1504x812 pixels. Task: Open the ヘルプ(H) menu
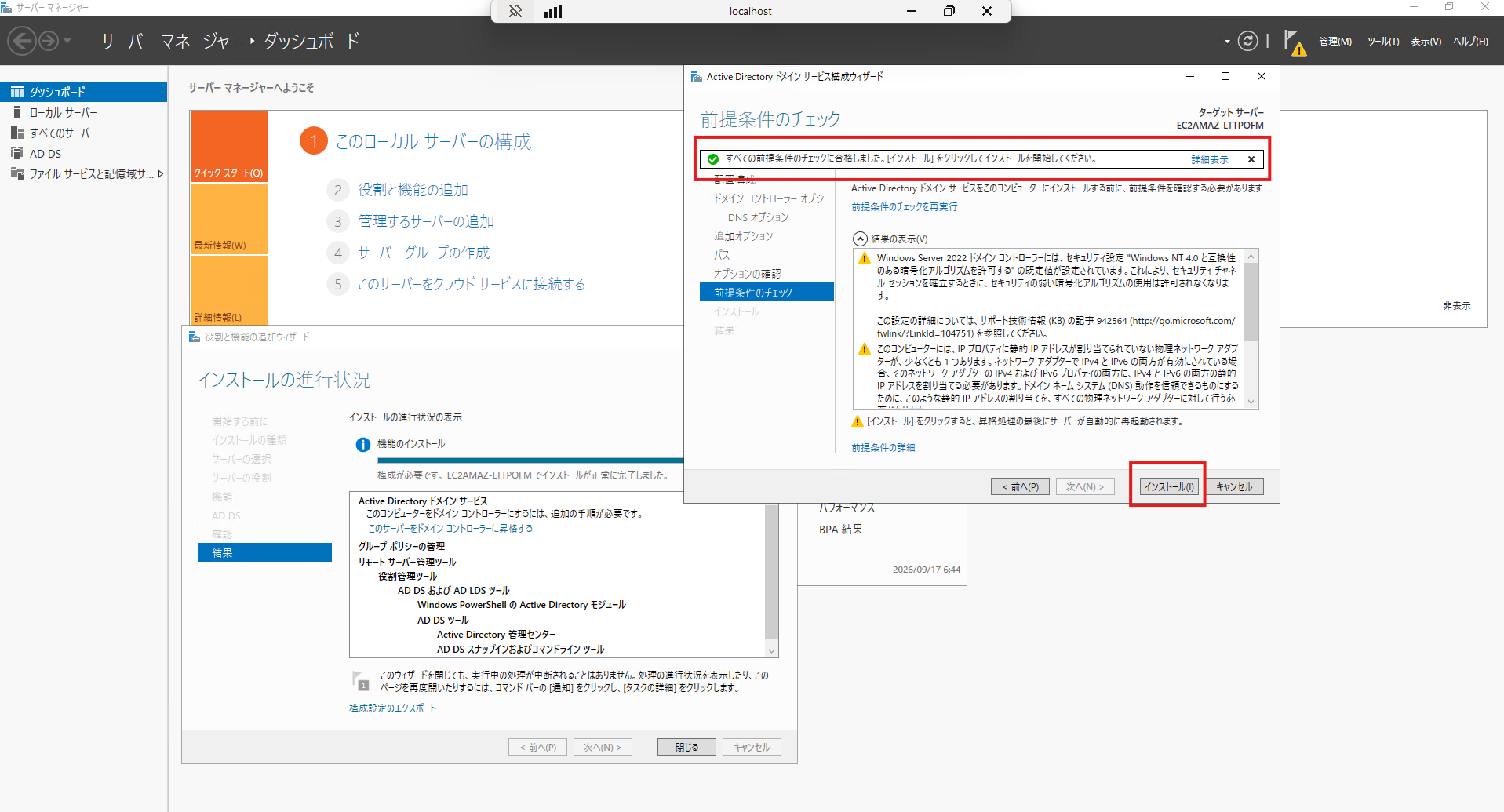[1470, 42]
